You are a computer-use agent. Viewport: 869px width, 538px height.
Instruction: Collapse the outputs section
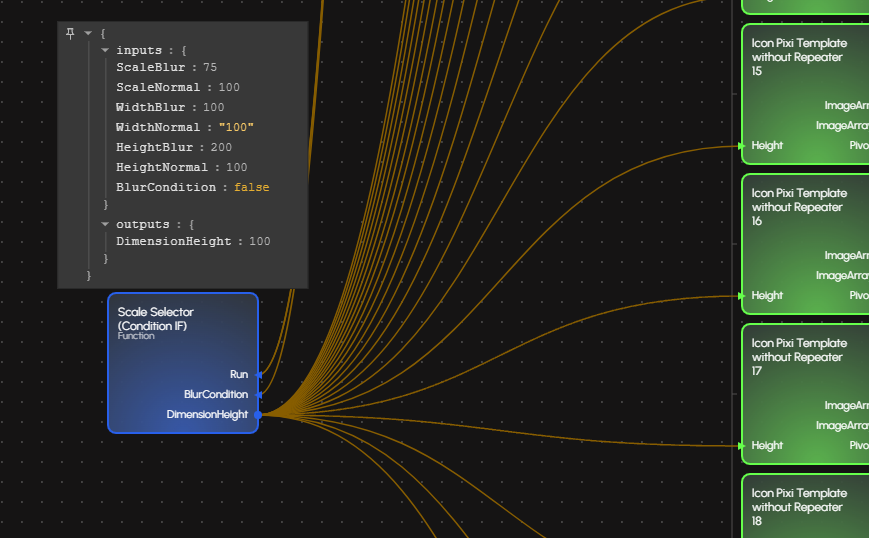point(105,224)
